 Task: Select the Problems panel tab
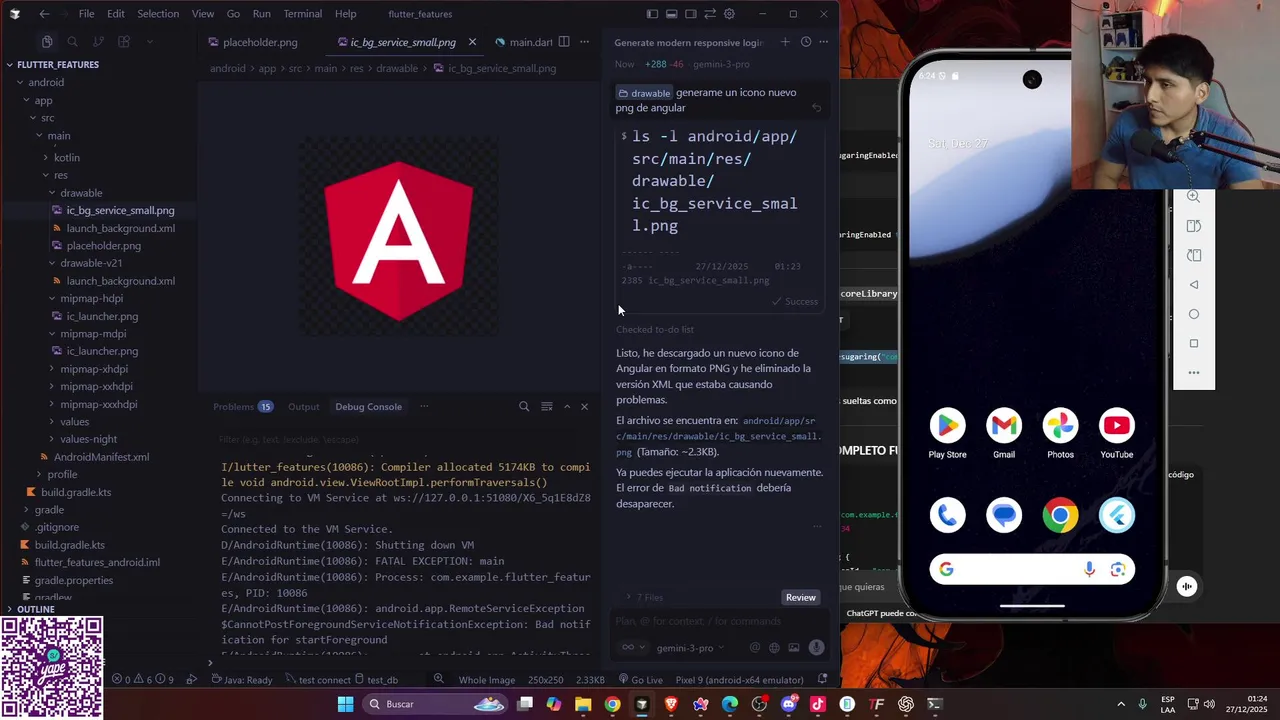point(243,407)
